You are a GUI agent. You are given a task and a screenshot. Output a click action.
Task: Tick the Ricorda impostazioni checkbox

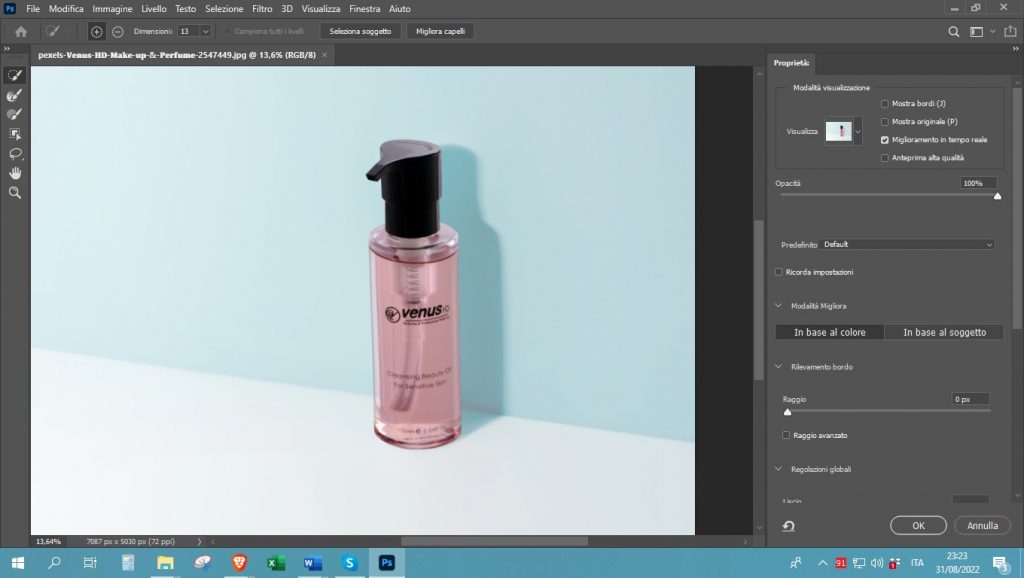click(780, 272)
